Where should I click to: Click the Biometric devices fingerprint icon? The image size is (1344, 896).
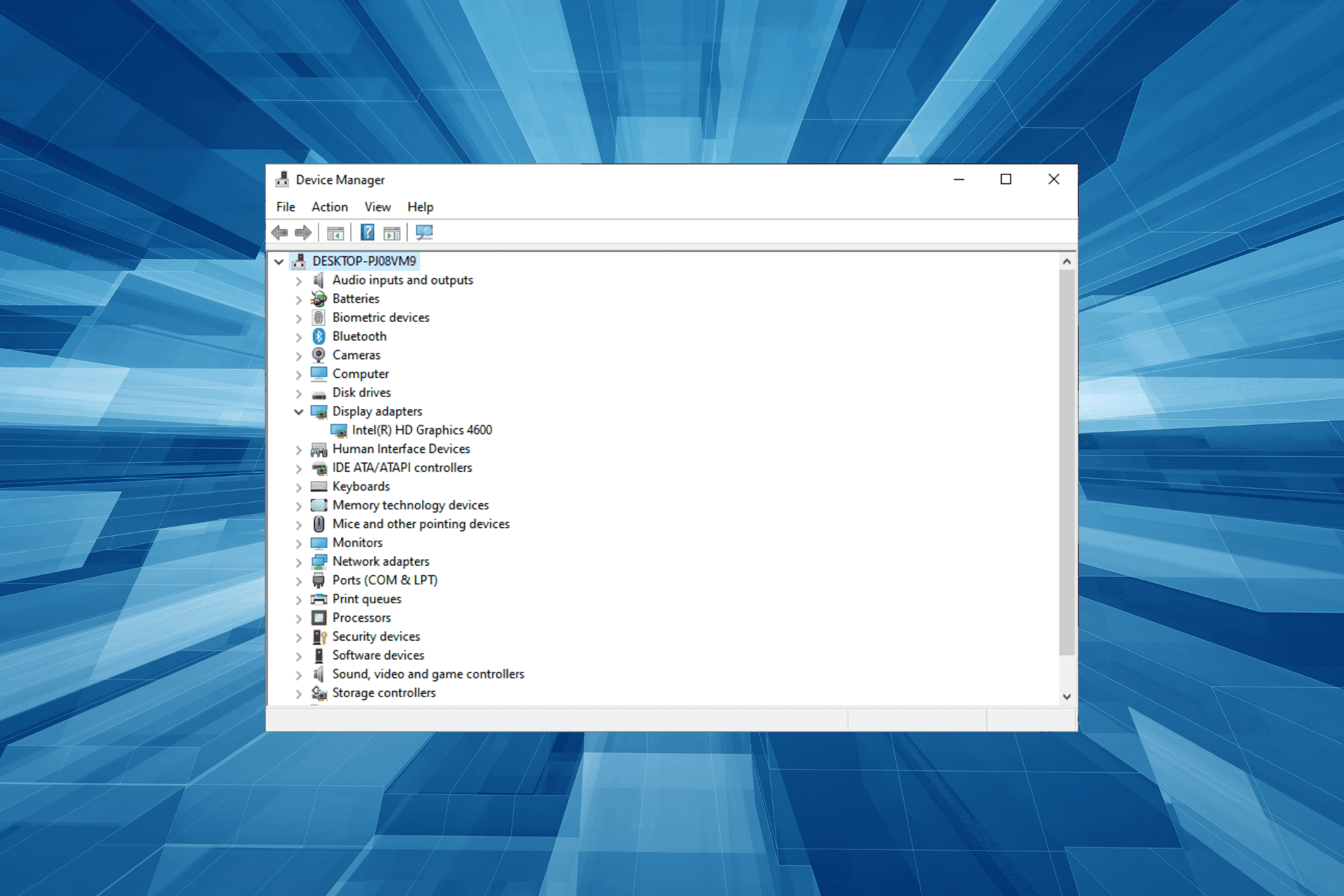click(x=318, y=318)
